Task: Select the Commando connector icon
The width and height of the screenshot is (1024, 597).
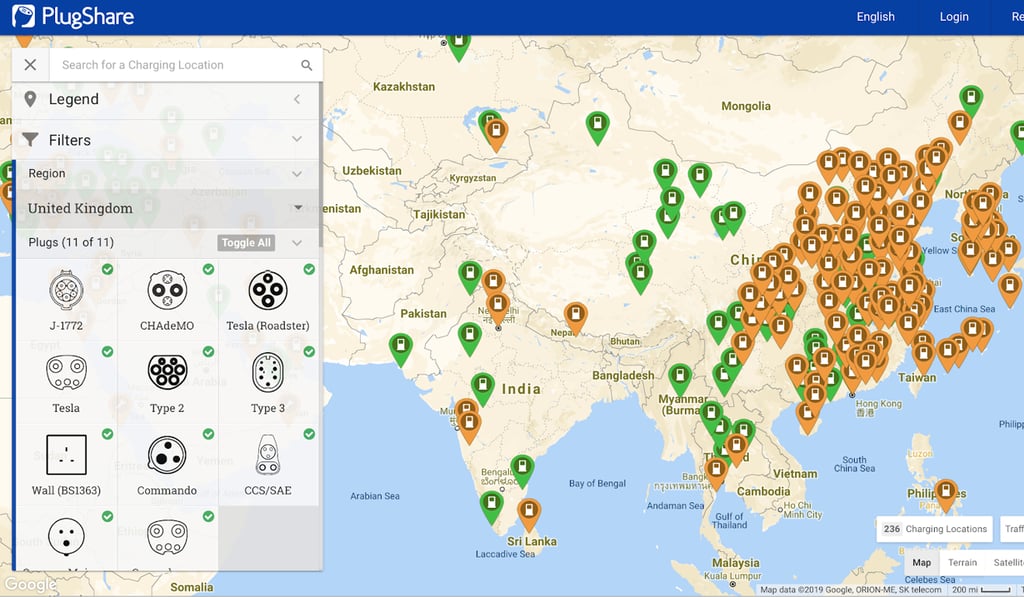Action: click(167, 455)
